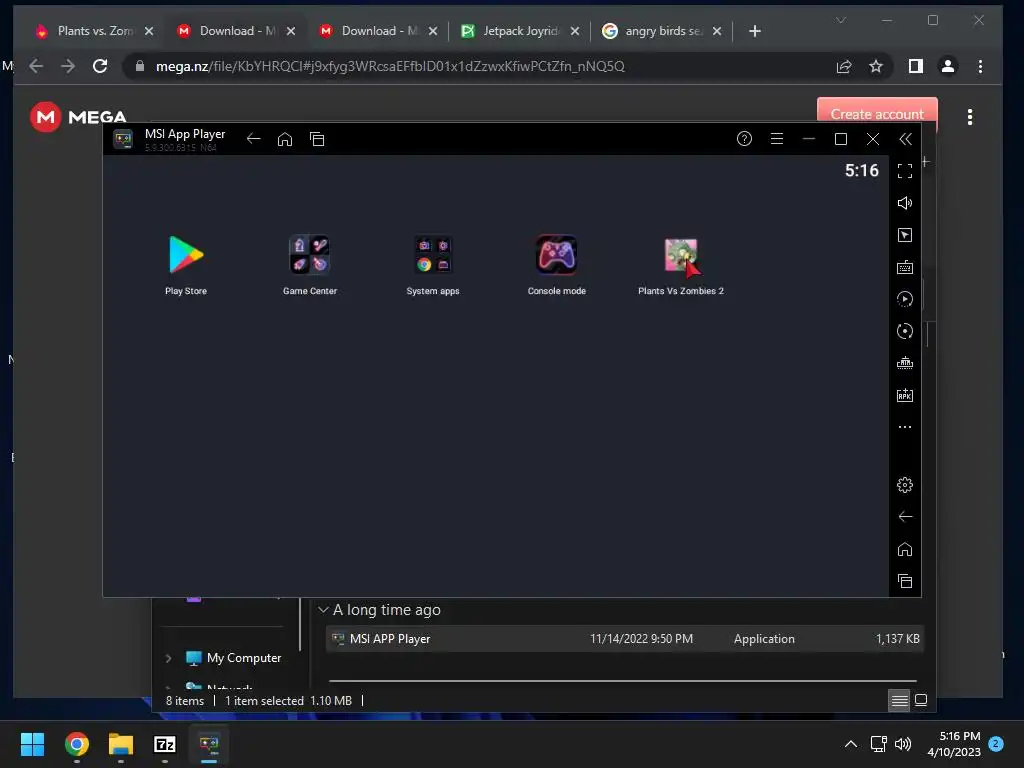This screenshot has height=768, width=1024.
Task: Open the Windows Start menu
Action: [x=32, y=744]
